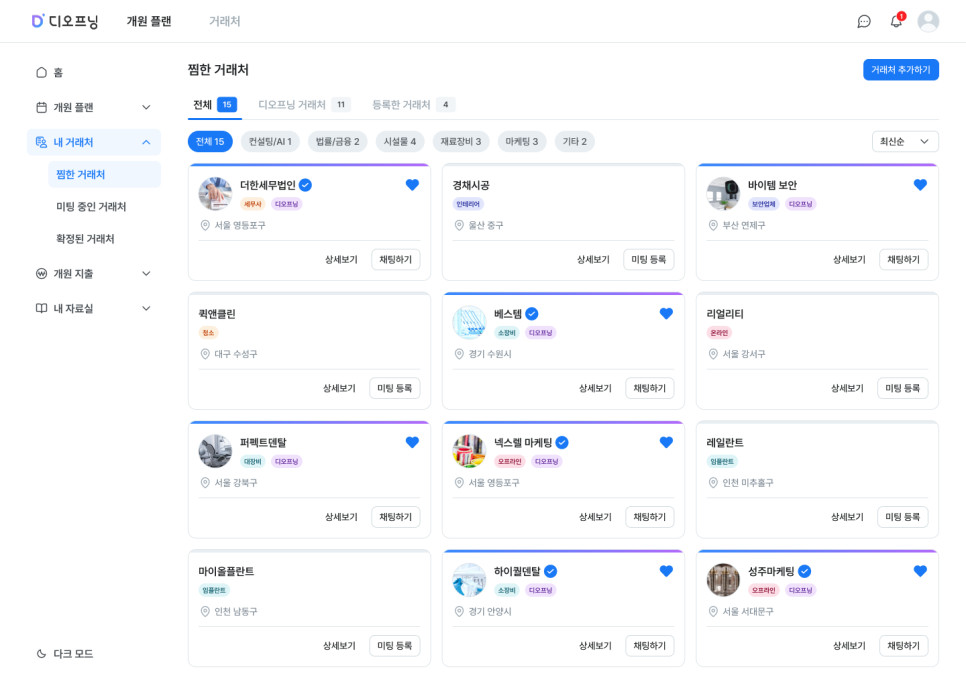
Task: Collapse the 내 거래처 sidebar chevron
Action: 146,142
